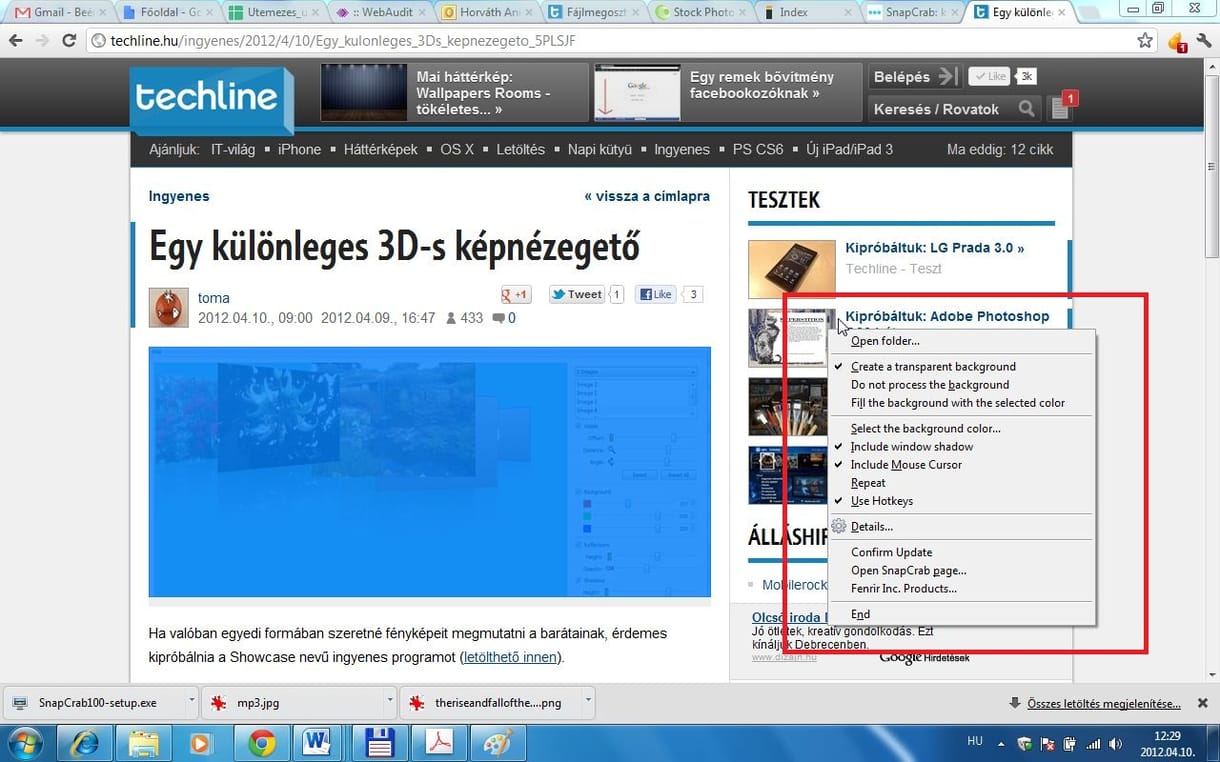Open dropdown arrow for theriseandfallofthe....png download

(x=588, y=702)
